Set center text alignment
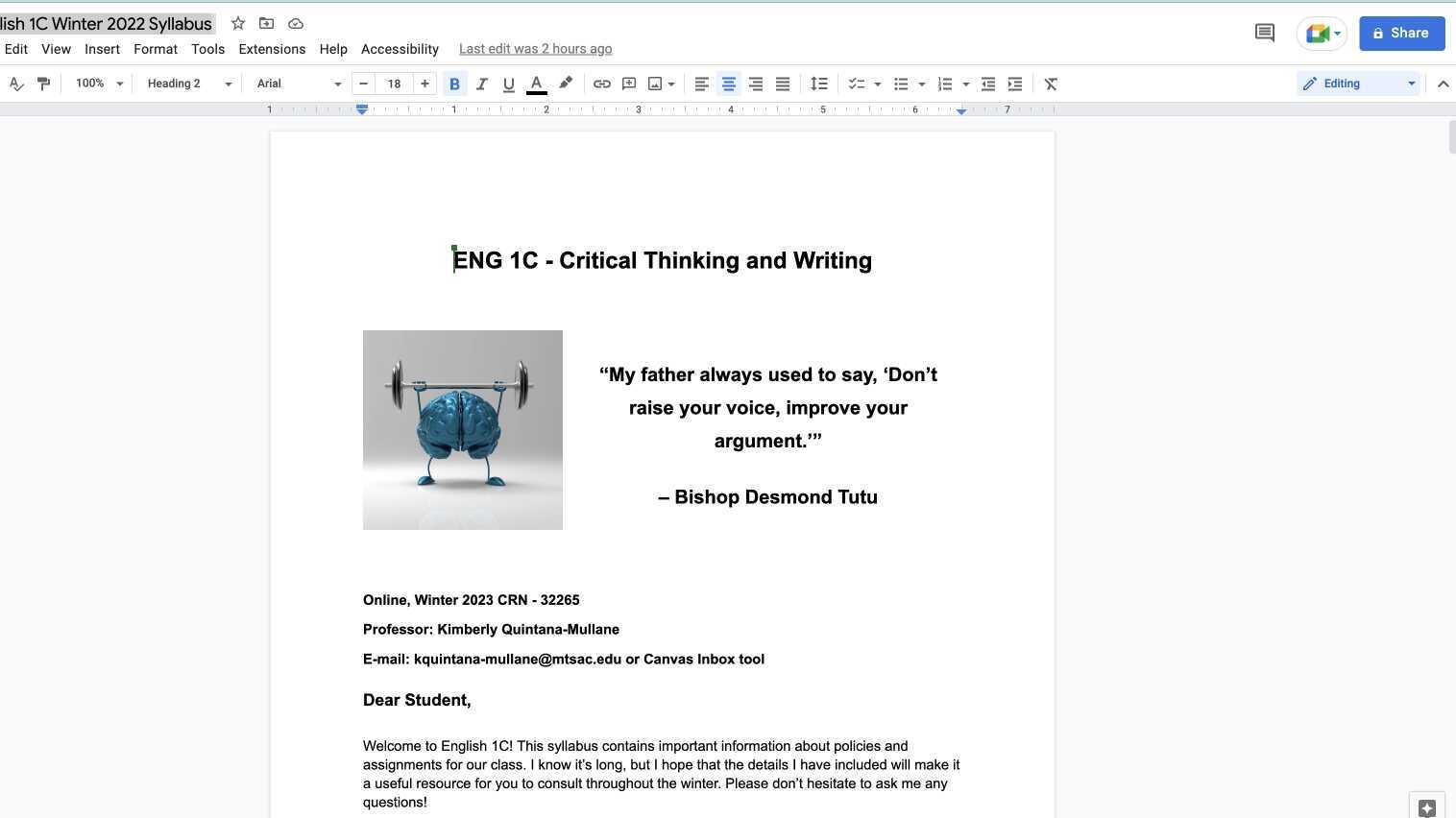The image size is (1456, 818). pos(729,84)
